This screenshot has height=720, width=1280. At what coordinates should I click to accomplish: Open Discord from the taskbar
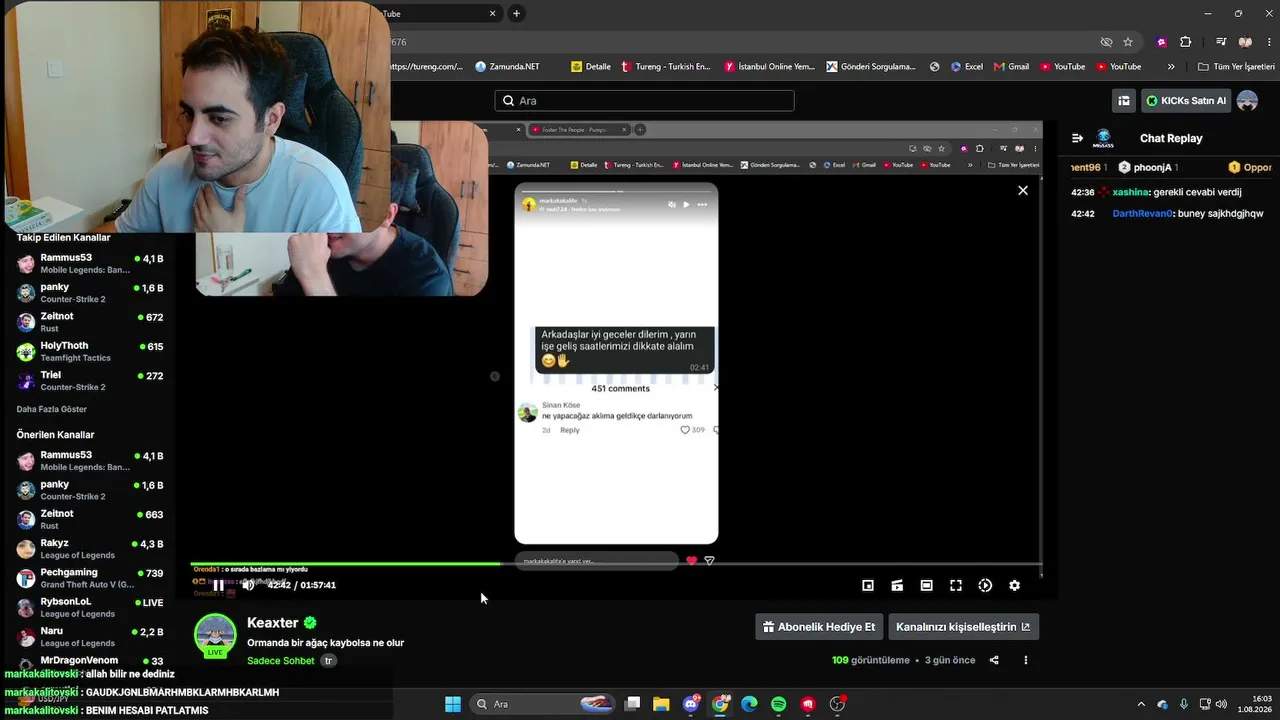pyautogui.click(x=691, y=704)
